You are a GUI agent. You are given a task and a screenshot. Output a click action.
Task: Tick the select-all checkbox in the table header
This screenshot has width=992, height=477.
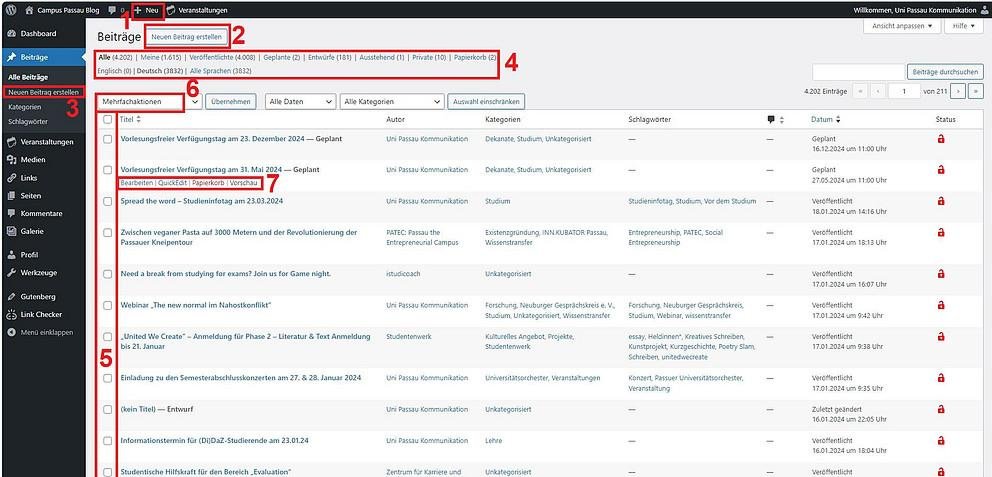[107, 120]
